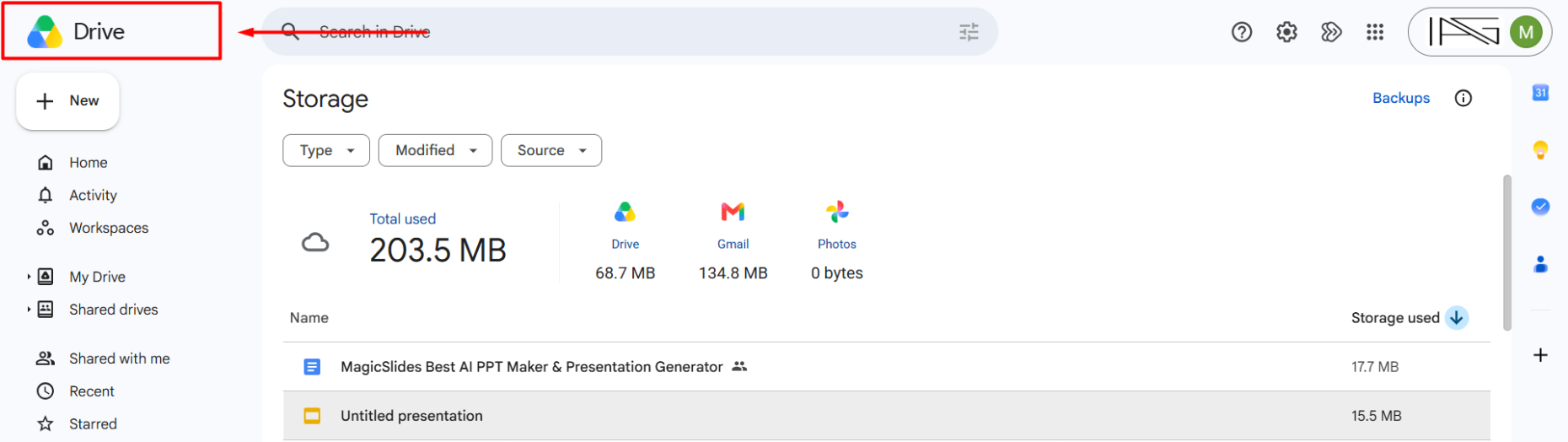Screen dimensions: 1568x442
Task: Click the Google Drive logo
Action: (x=45, y=32)
